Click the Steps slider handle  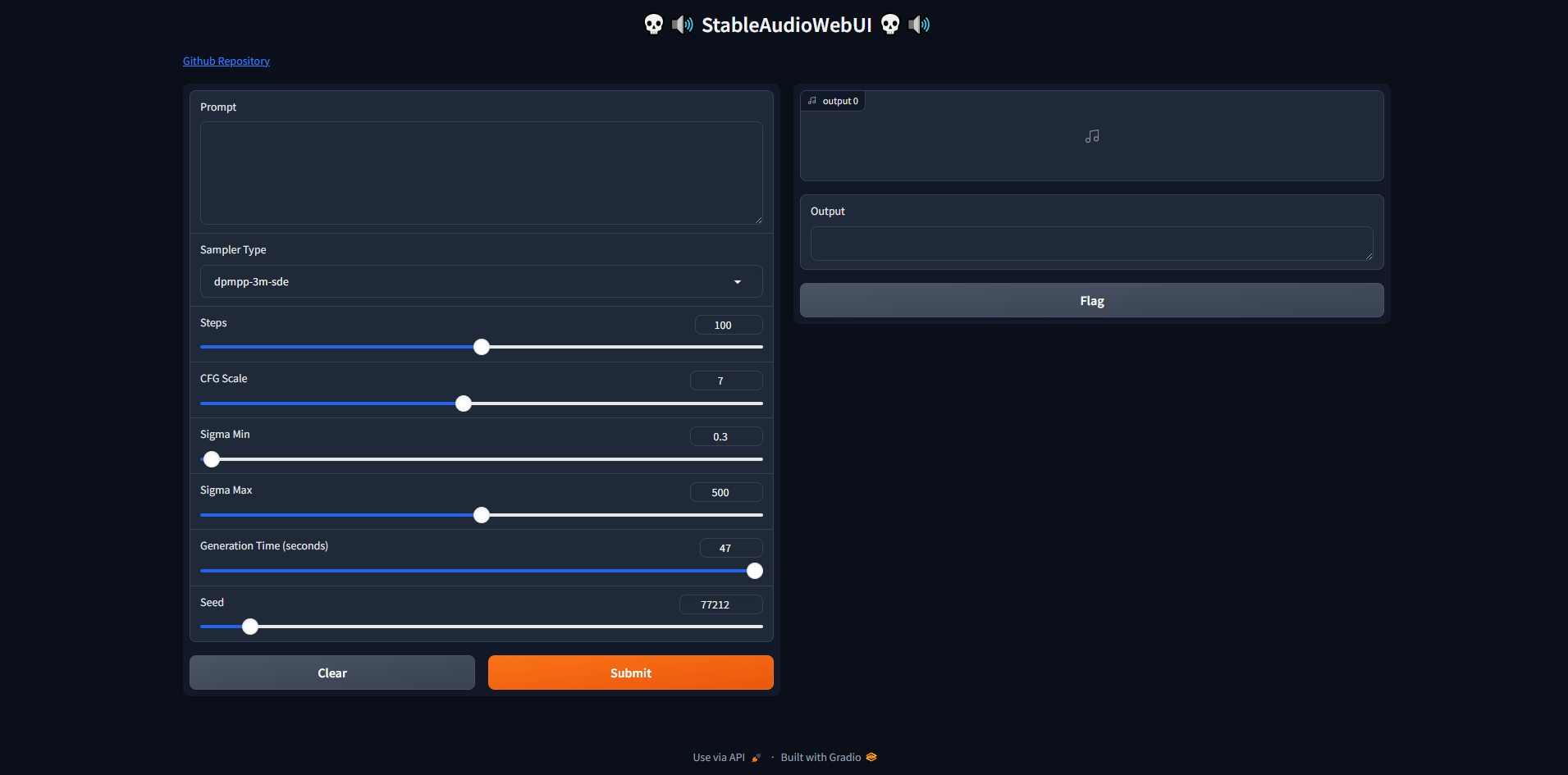[482, 347]
